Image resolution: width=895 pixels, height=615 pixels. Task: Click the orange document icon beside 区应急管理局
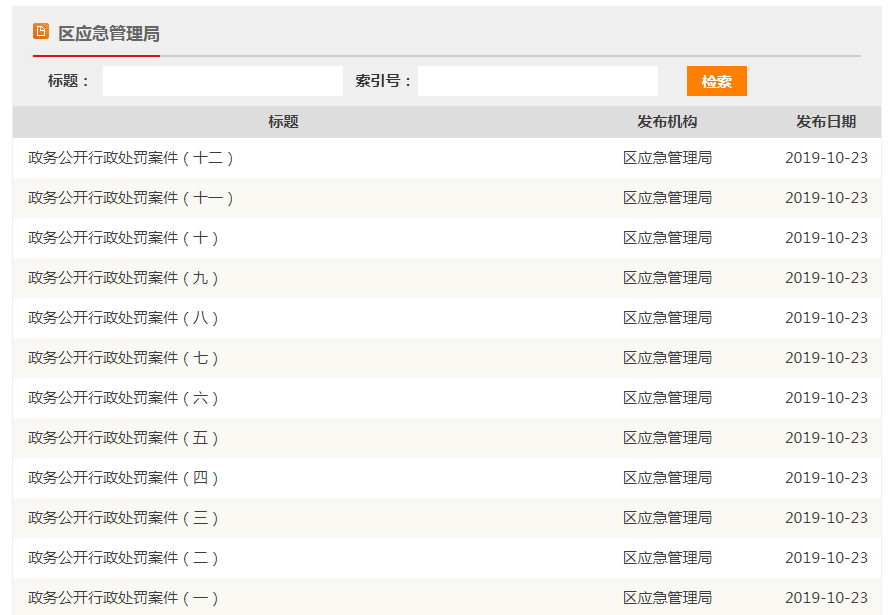(x=41, y=31)
